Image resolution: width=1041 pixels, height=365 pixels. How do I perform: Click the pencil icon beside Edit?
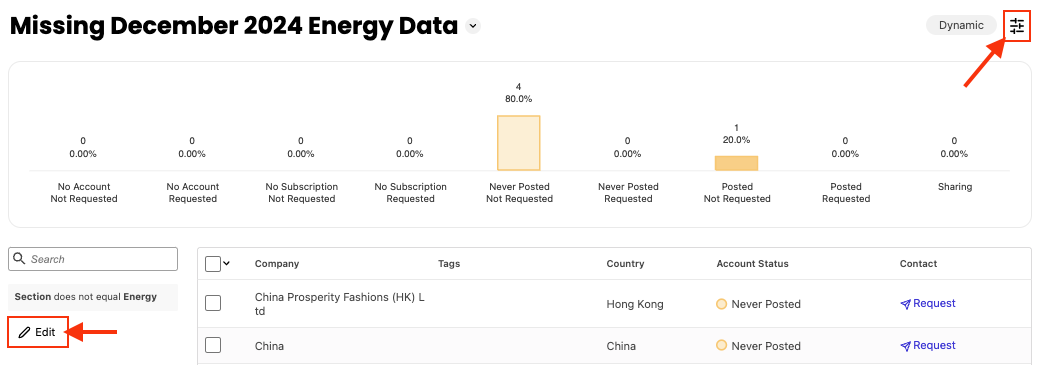pyautogui.click(x=25, y=332)
